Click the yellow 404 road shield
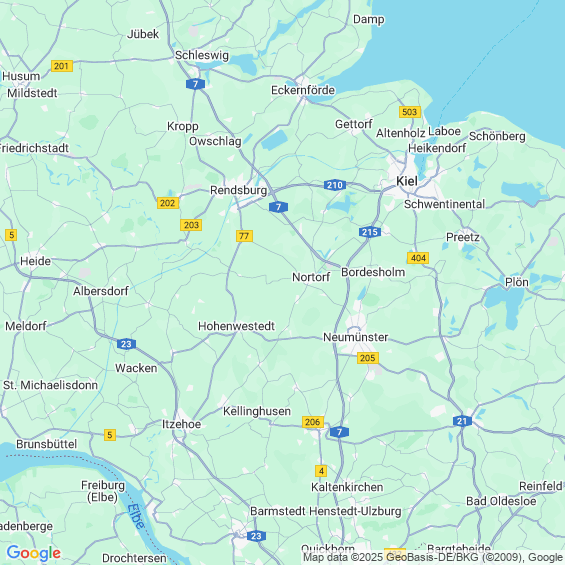 418,258
